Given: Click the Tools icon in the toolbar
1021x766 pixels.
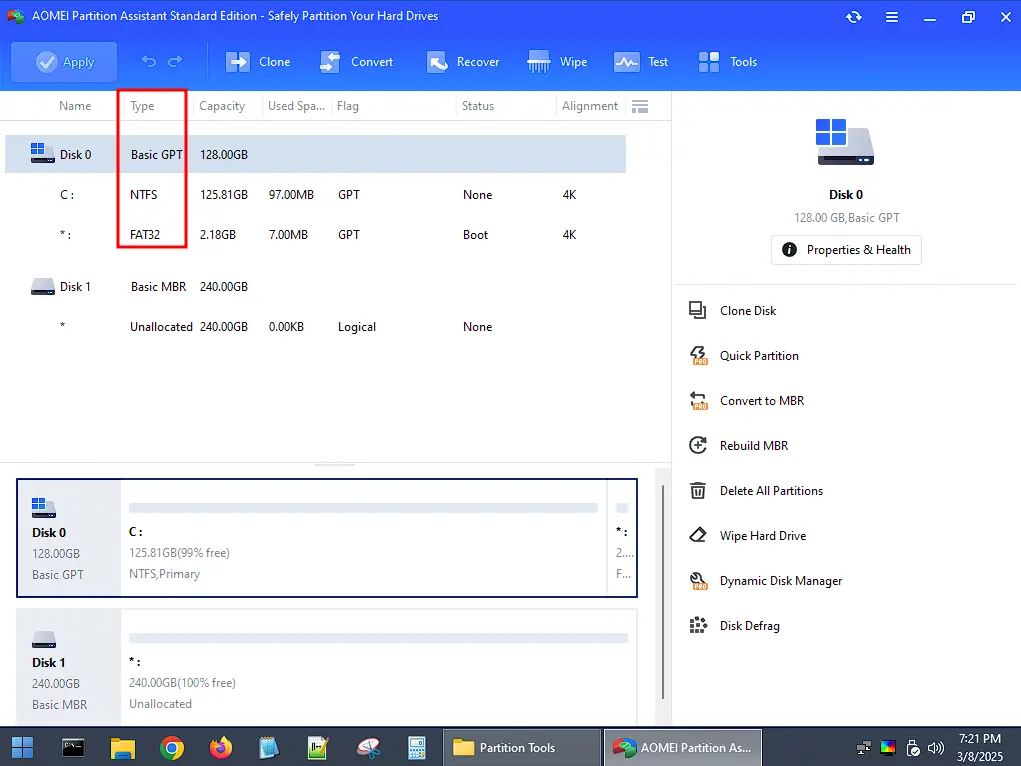Looking at the screenshot, I should pyautogui.click(x=727, y=61).
